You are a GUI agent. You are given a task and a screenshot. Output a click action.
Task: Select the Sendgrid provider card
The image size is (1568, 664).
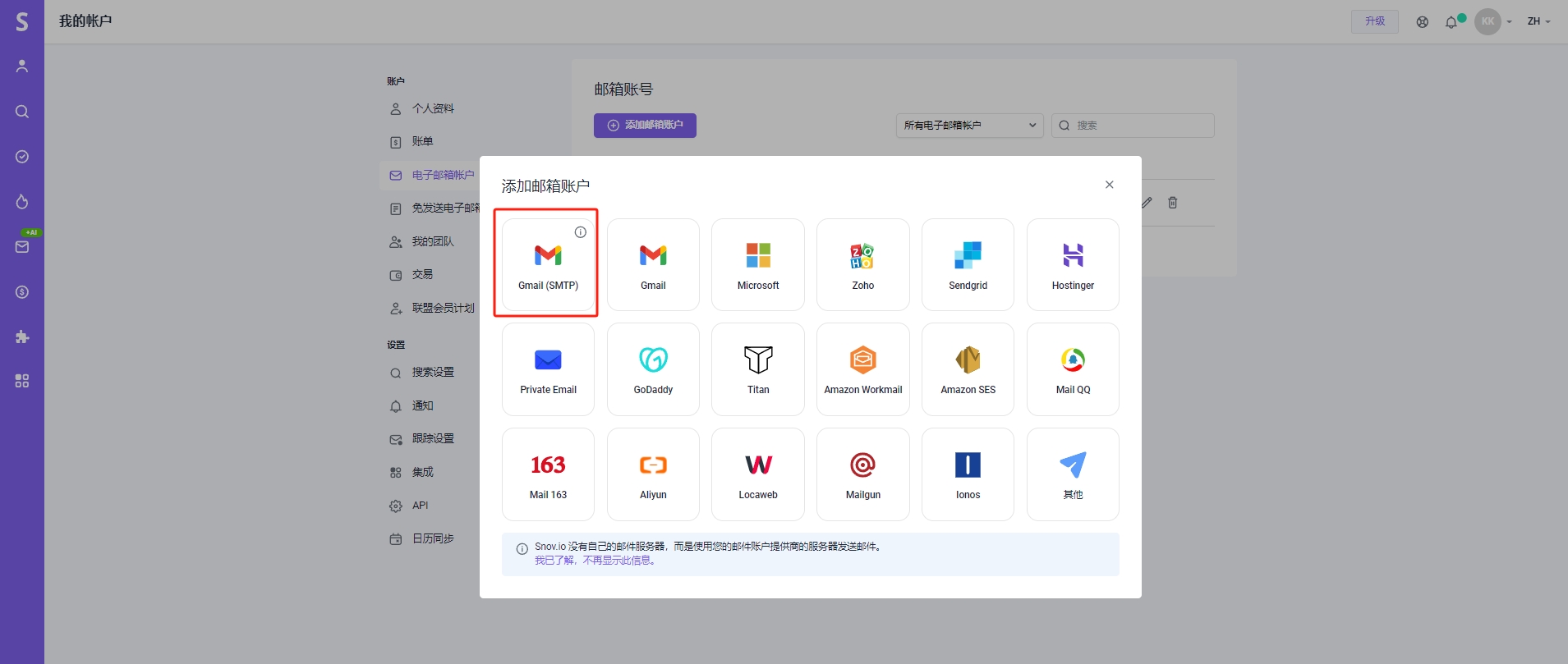[x=968, y=264]
